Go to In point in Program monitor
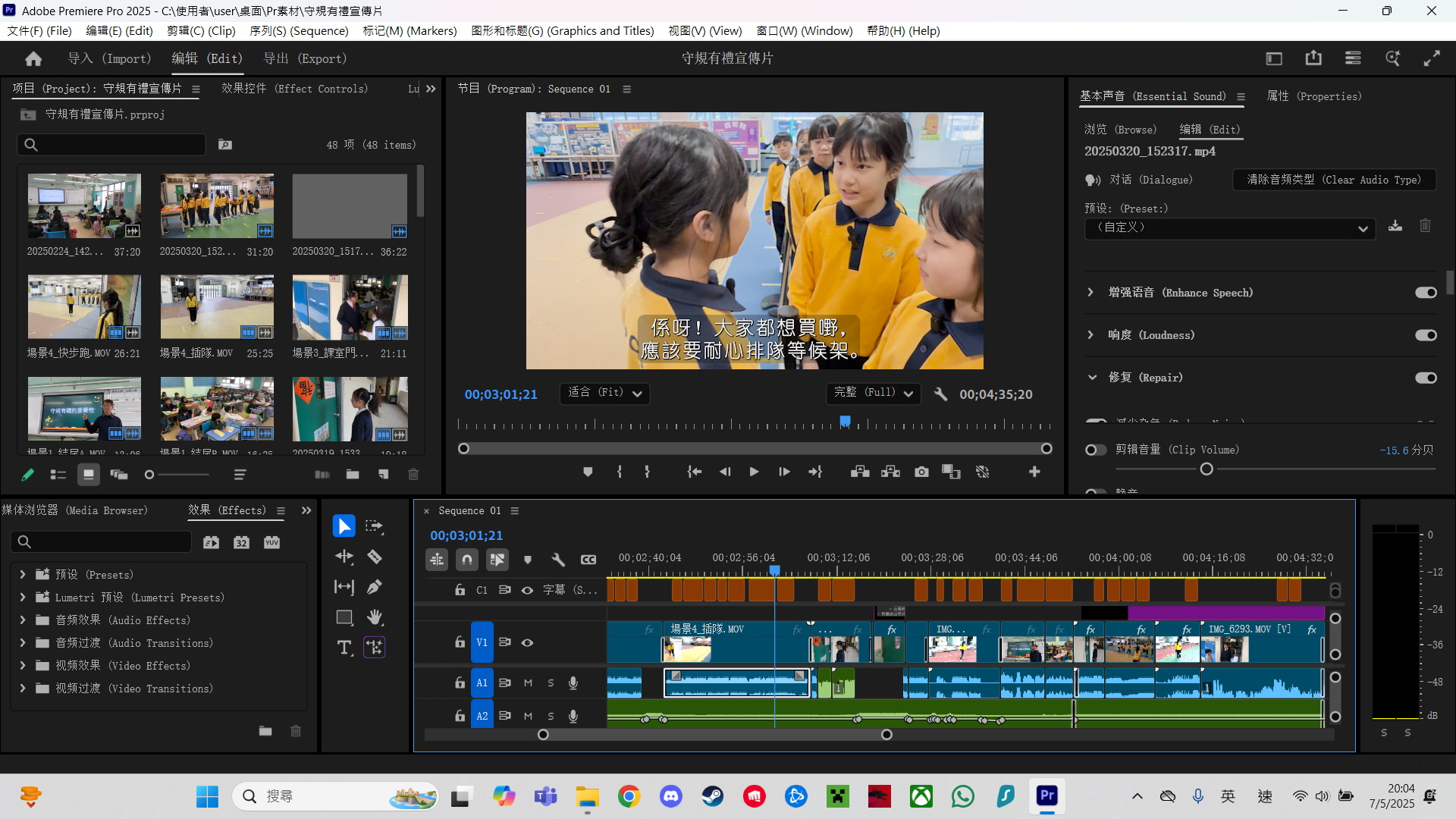 pyautogui.click(x=694, y=472)
